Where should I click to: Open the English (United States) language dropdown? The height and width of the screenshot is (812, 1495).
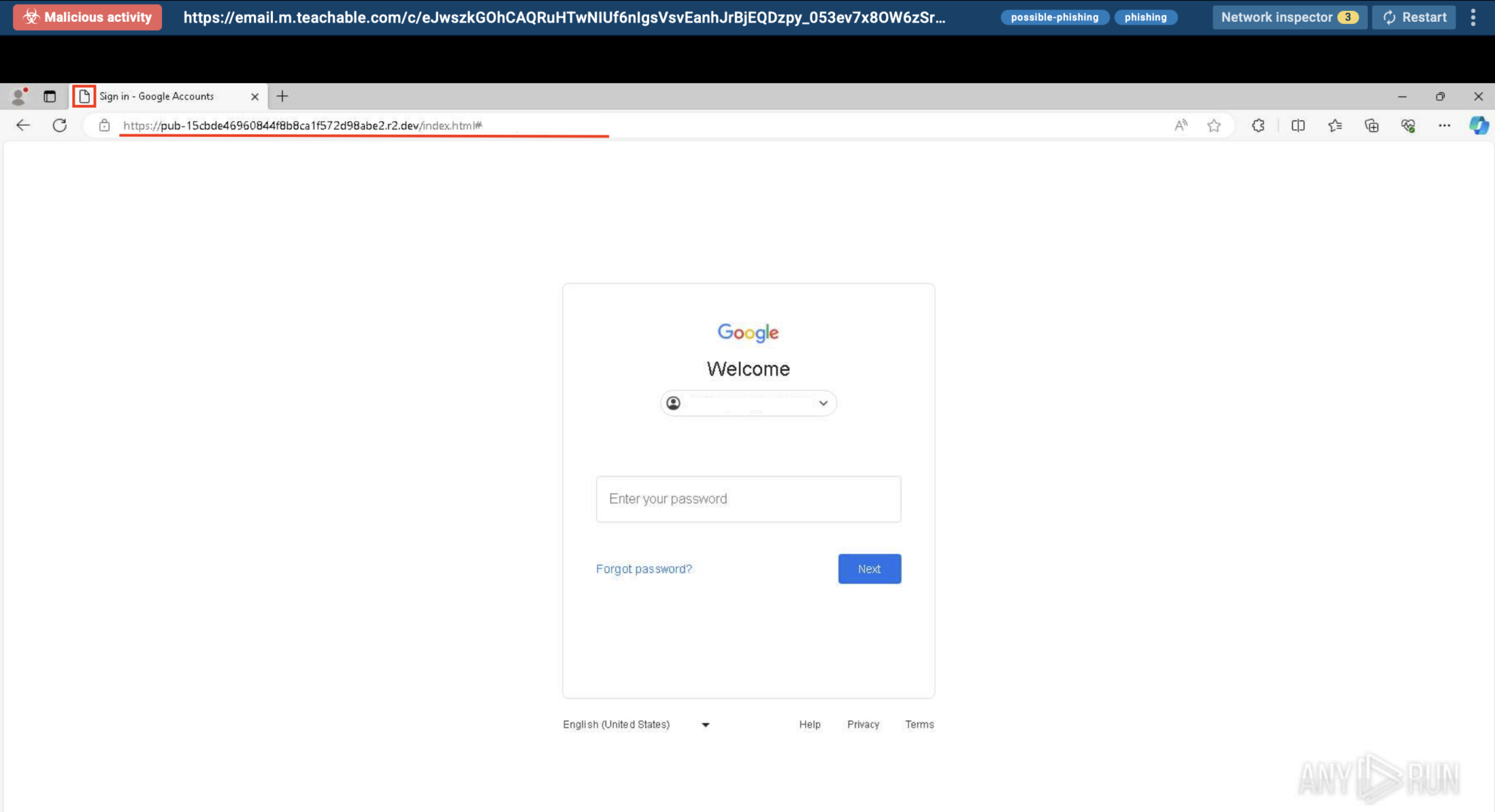[x=635, y=724]
